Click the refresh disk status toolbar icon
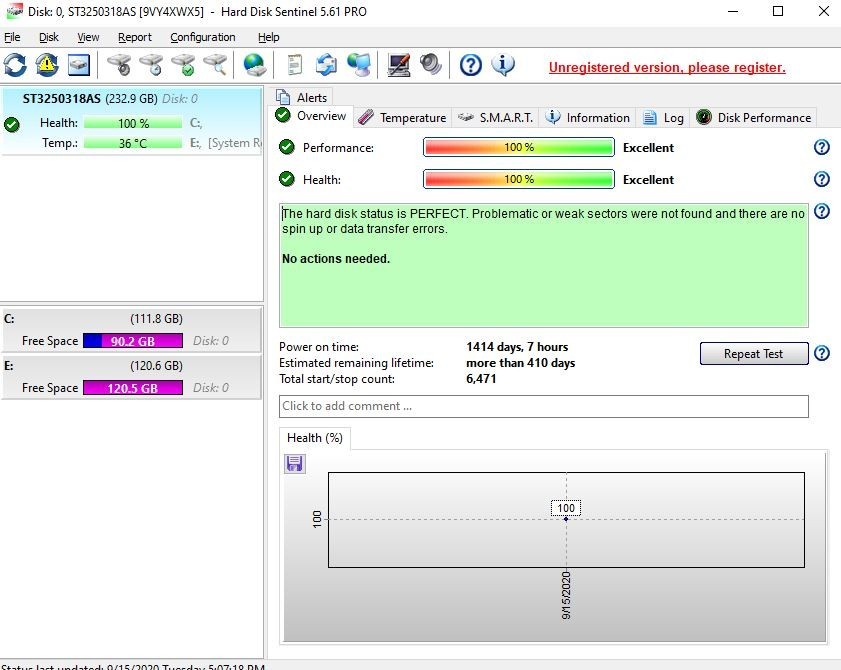Screen dimensions: 841x670 tap(15, 65)
